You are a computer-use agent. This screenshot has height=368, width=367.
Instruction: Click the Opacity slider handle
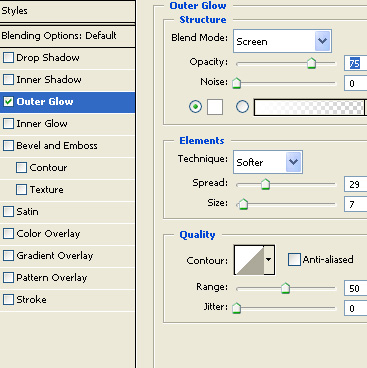[311, 63]
